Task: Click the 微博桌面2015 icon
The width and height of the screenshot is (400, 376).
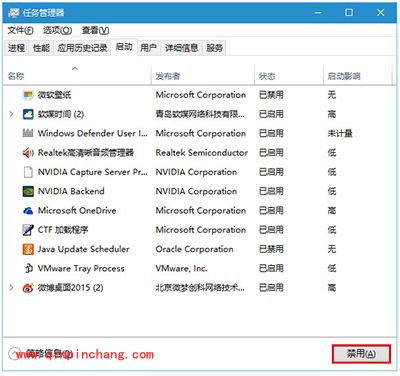Action: tap(28, 287)
